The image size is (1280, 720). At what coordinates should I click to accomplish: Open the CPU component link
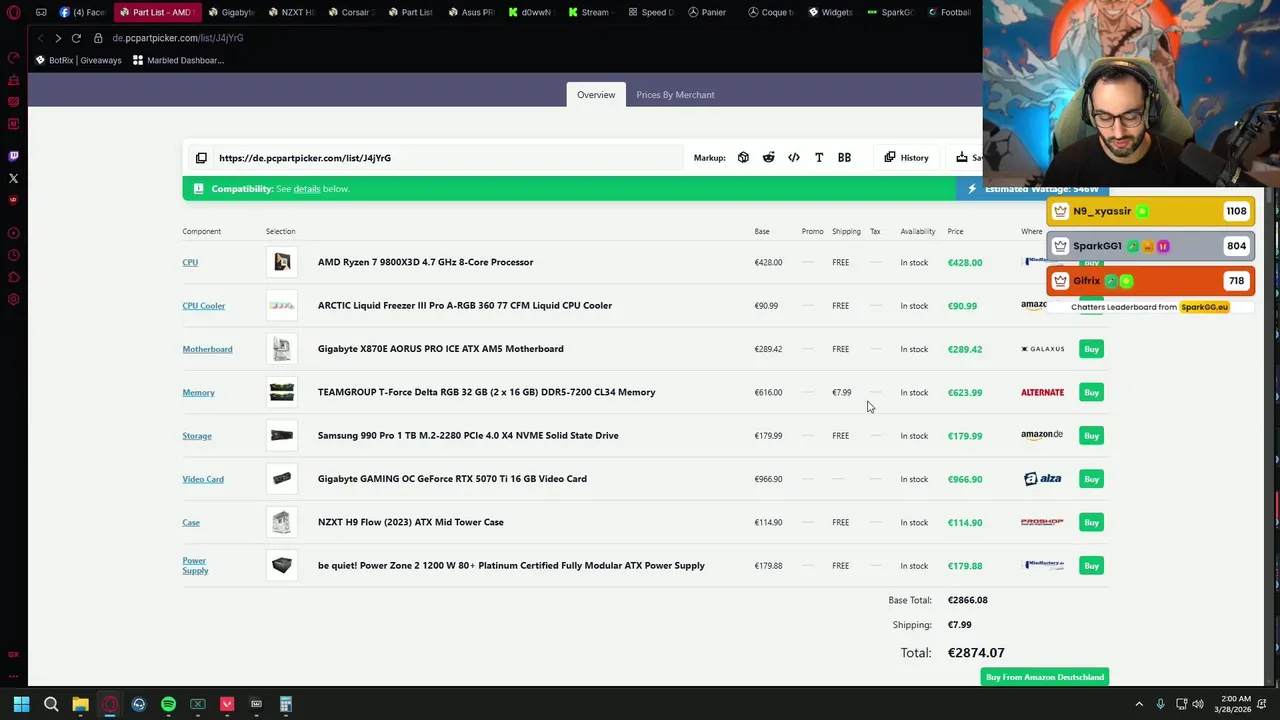pyautogui.click(x=190, y=262)
